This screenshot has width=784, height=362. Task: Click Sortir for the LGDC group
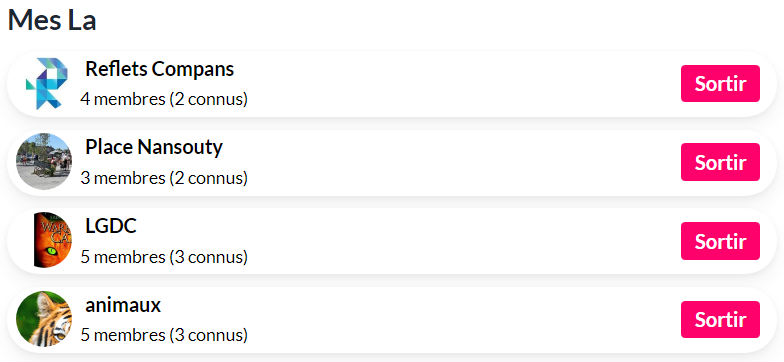tap(720, 241)
